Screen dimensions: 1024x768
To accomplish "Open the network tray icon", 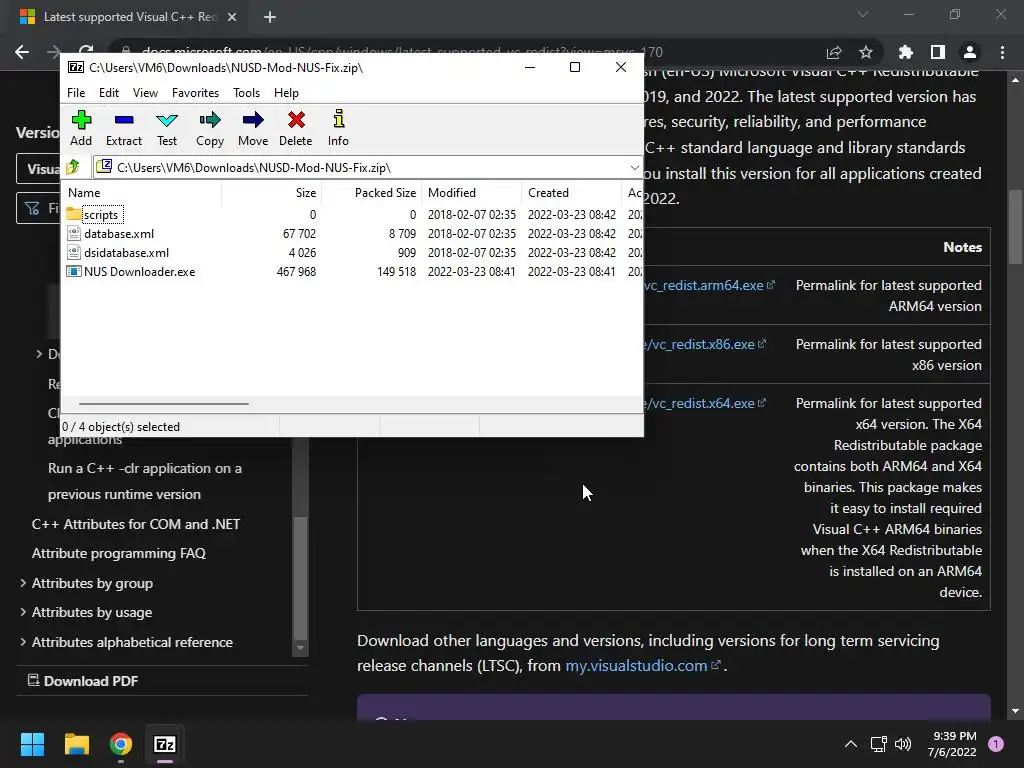I will (x=878, y=744).
